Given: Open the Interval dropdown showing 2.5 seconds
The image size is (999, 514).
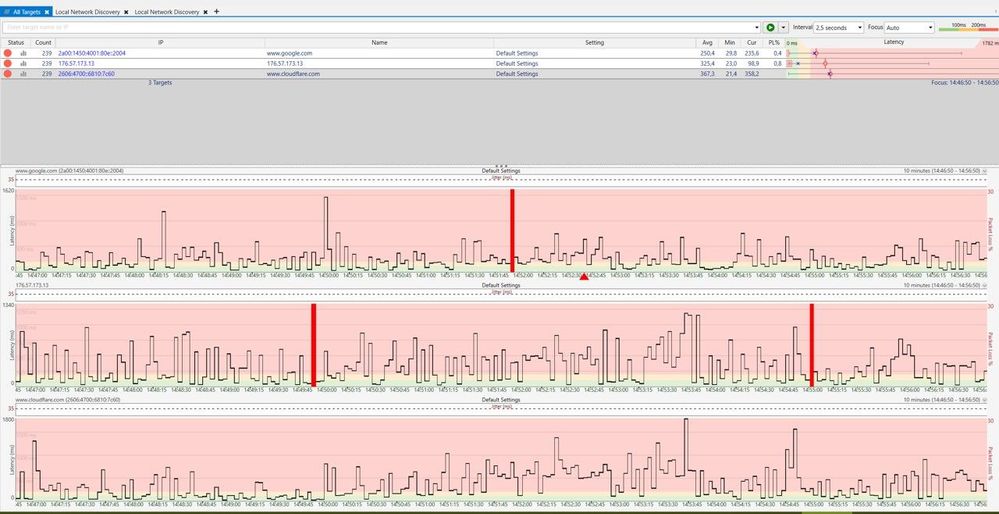Looking at the screenshot, I should click(x=838, y=27).
